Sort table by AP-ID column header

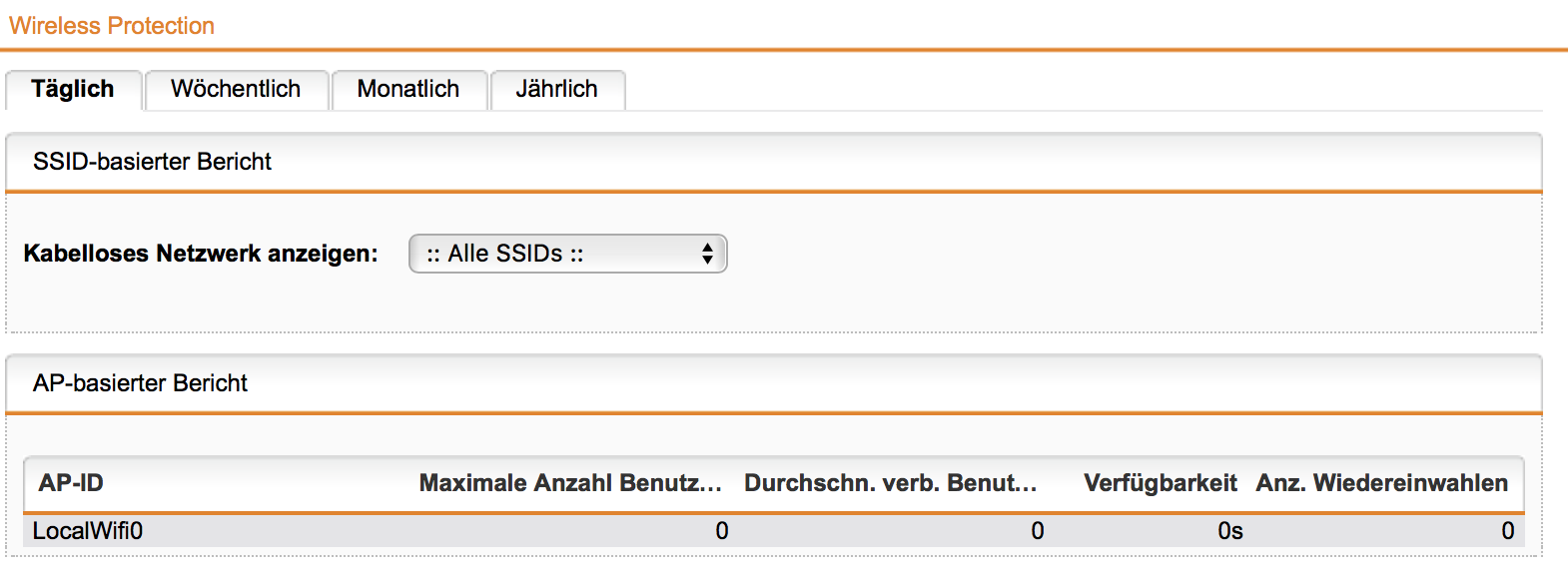(71, 483)
